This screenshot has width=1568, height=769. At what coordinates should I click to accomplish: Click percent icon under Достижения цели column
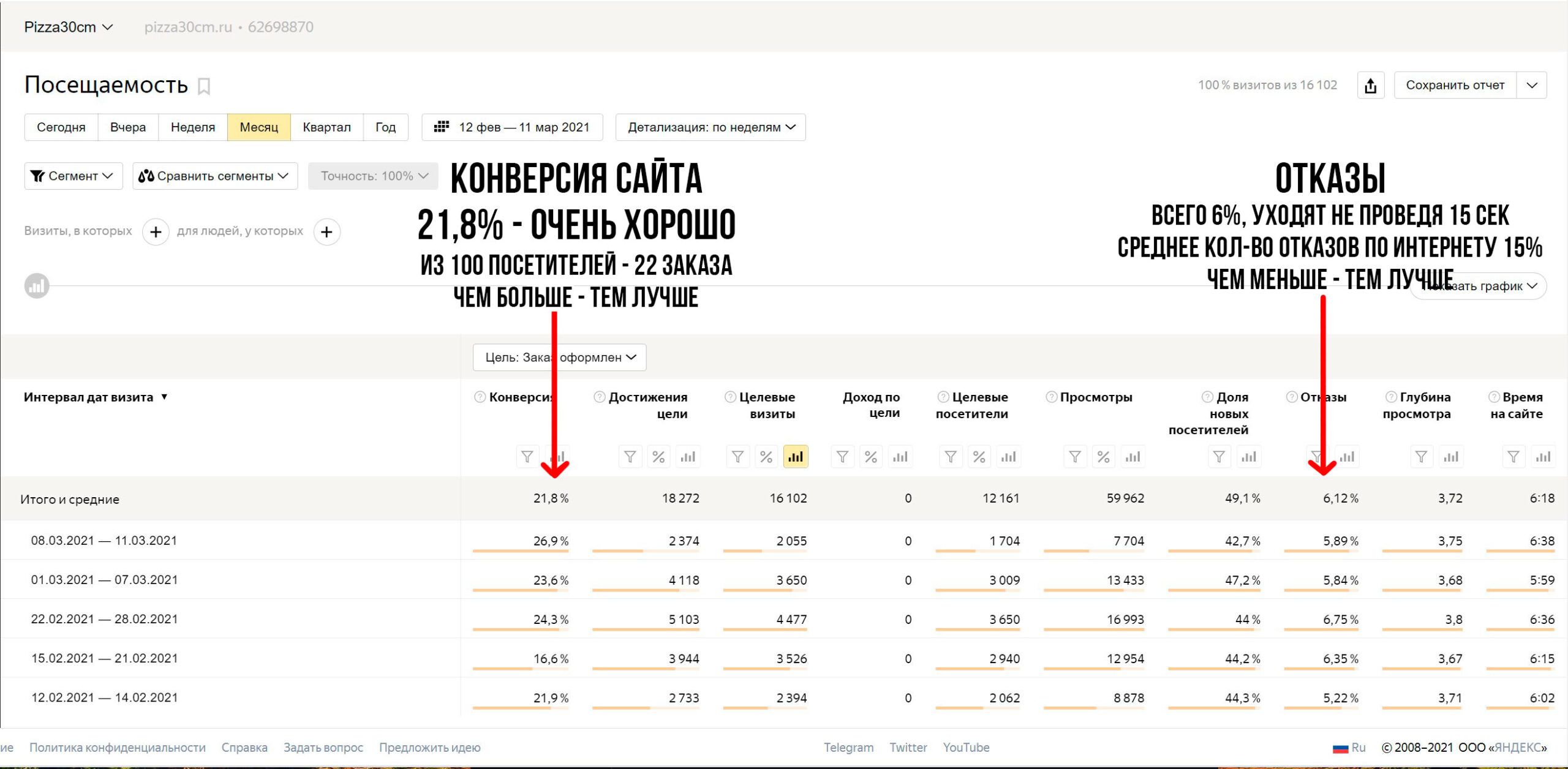click(658, 457)
